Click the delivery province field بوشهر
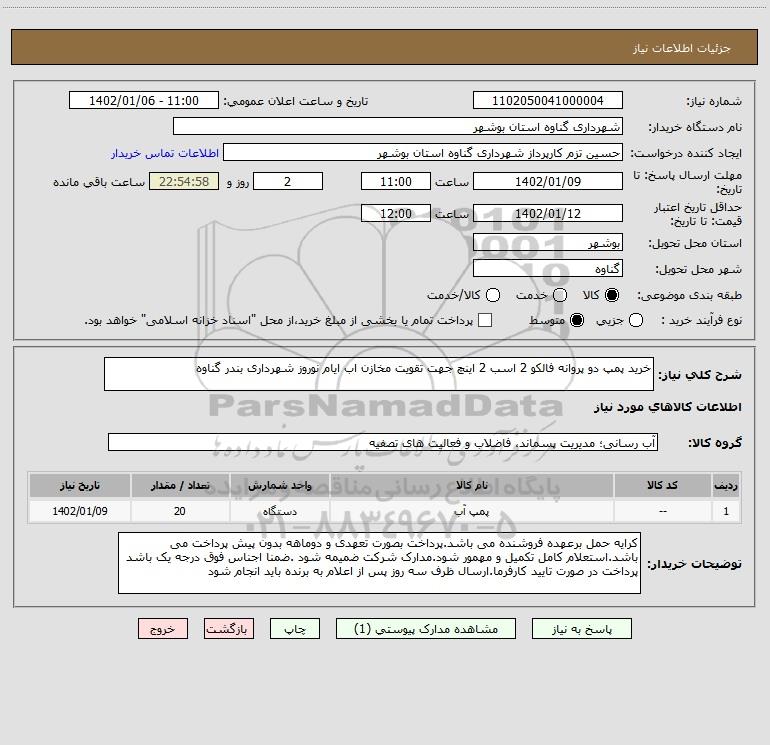 (x=548, y=242)
